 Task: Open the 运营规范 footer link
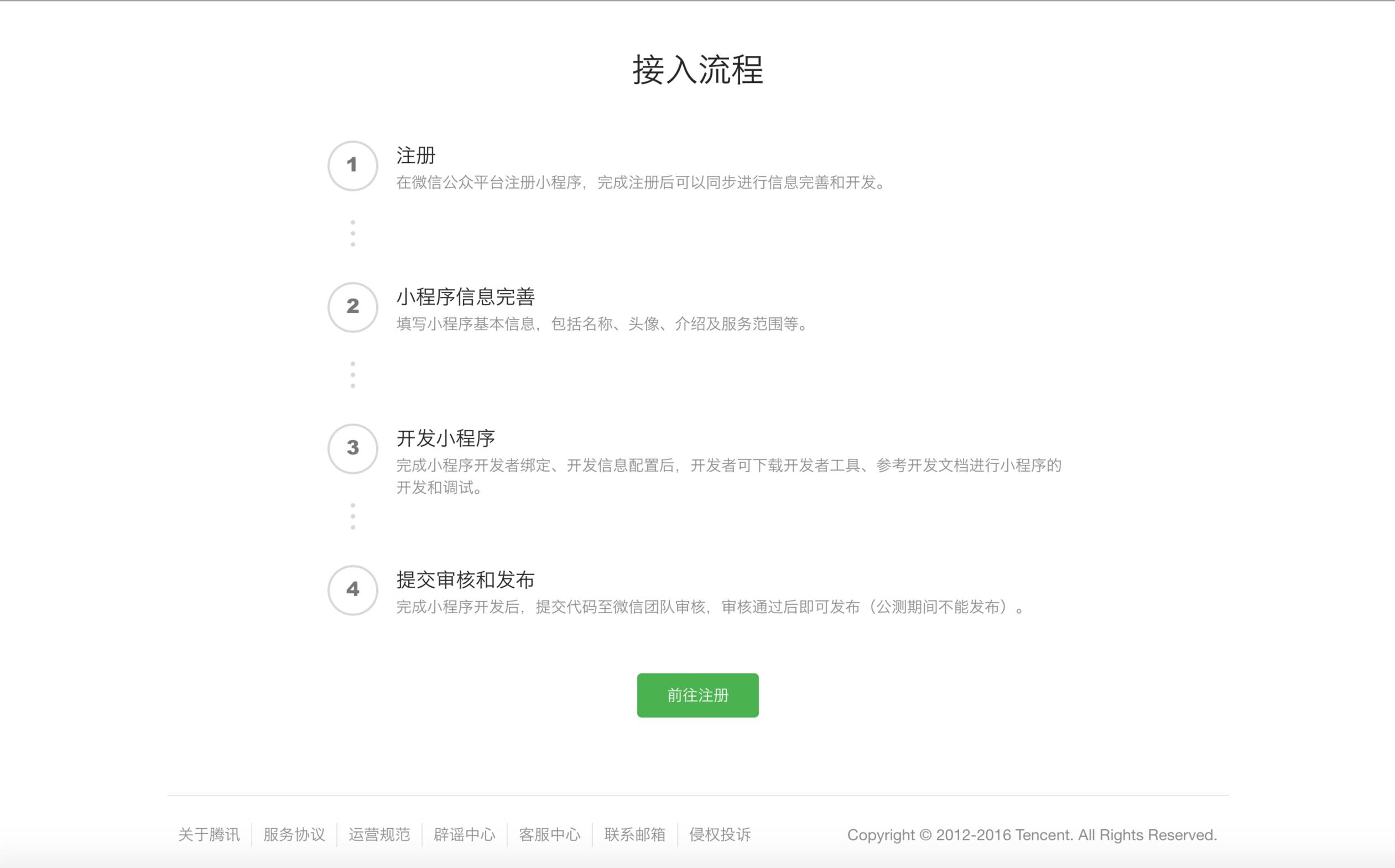click(379, 835)
